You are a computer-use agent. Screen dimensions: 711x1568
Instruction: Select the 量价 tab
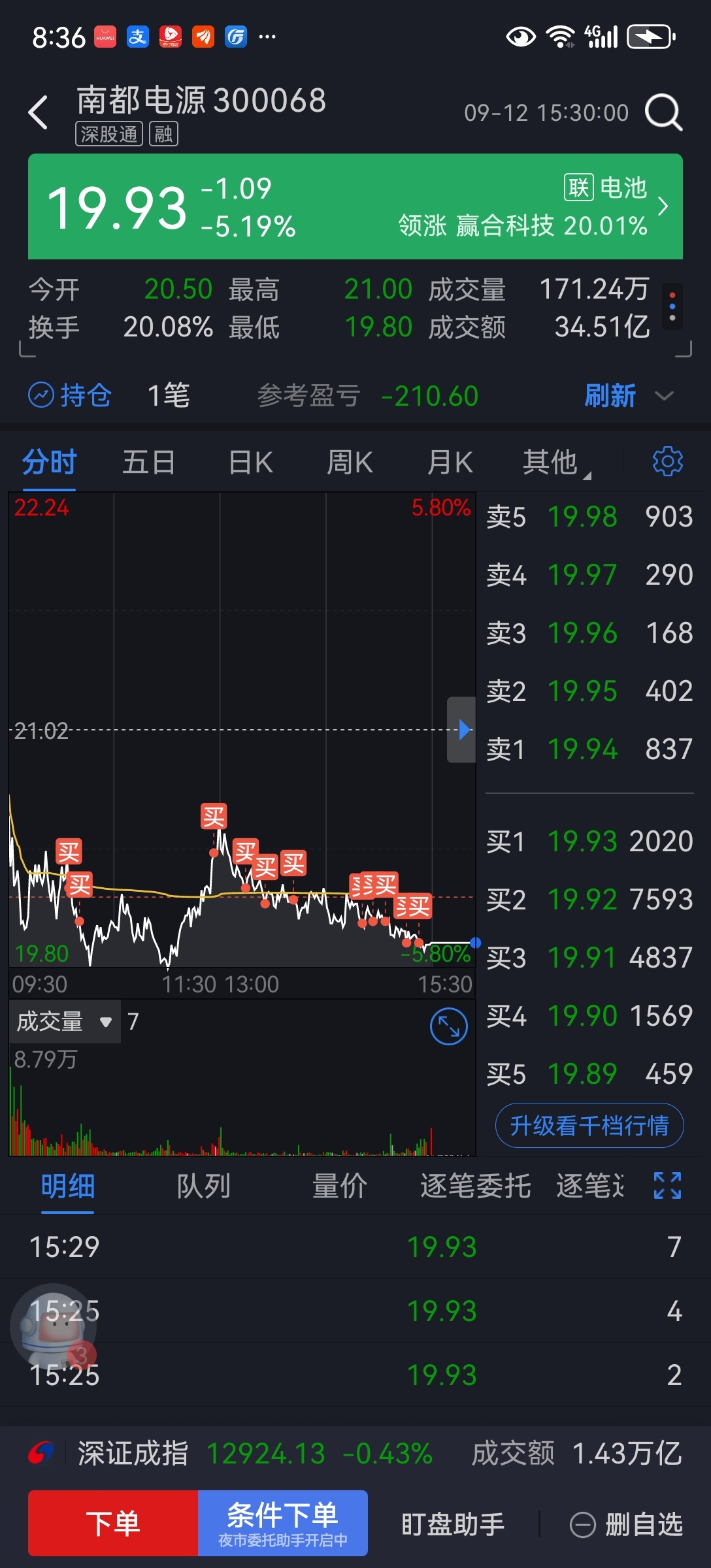(340, 1186)
